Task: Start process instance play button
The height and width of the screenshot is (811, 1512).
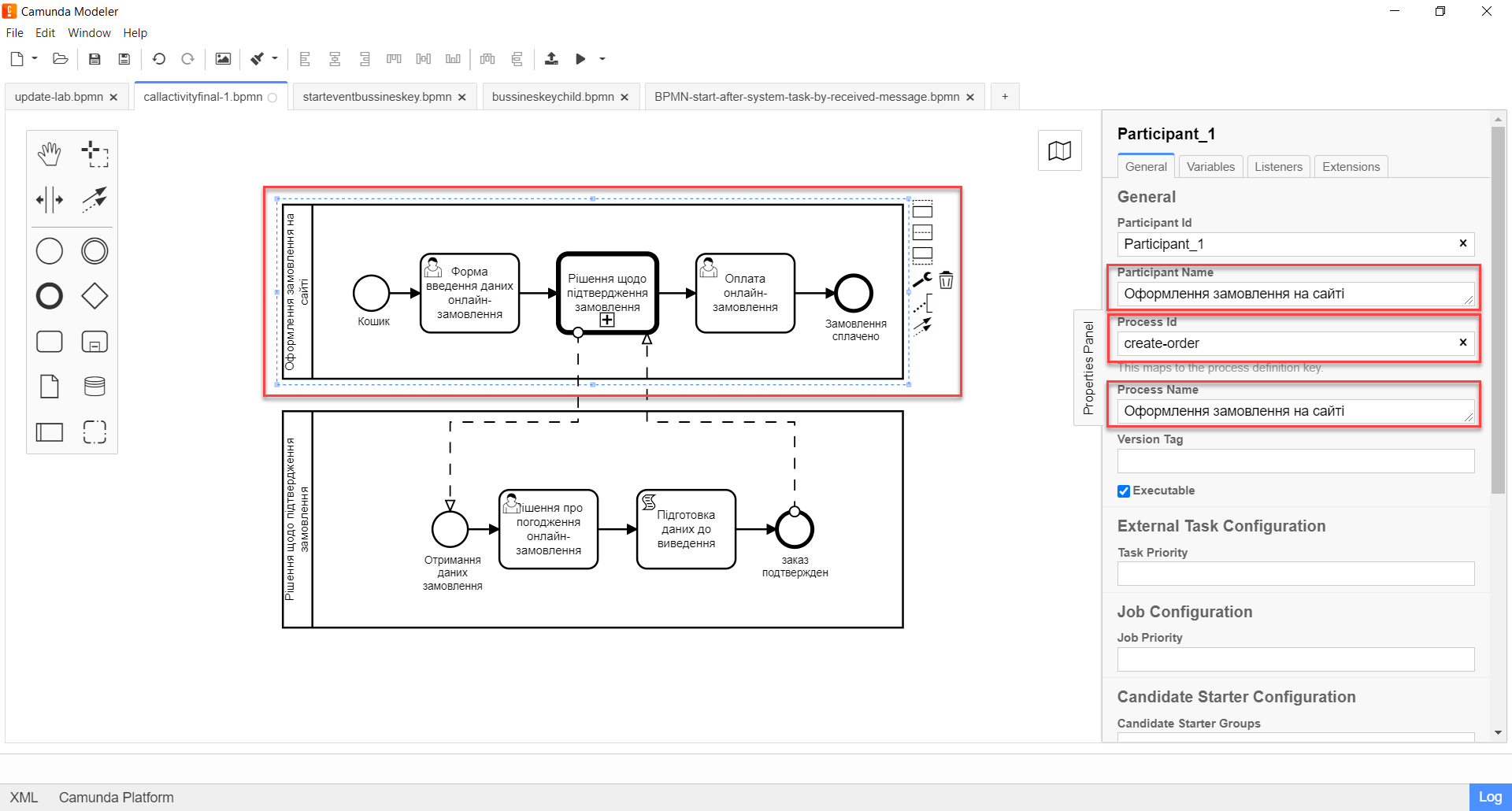Action: [580, 59]
